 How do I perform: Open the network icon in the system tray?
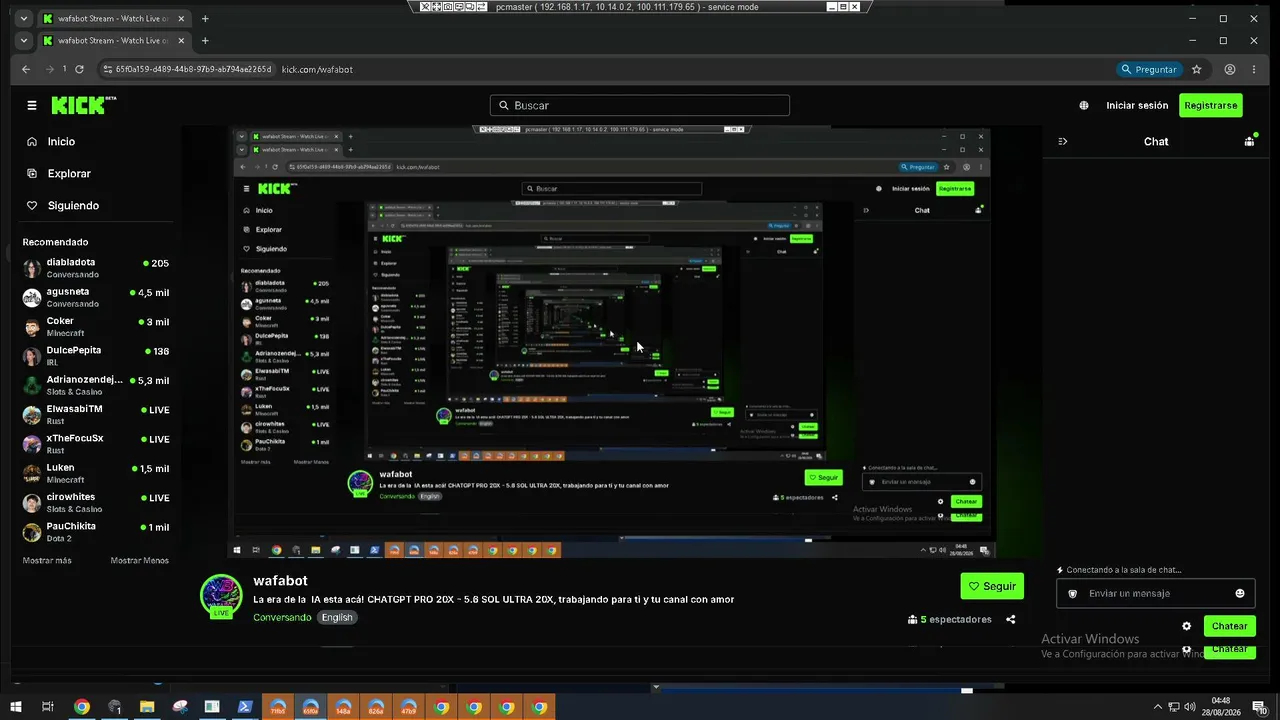(x=1173, y=707)
